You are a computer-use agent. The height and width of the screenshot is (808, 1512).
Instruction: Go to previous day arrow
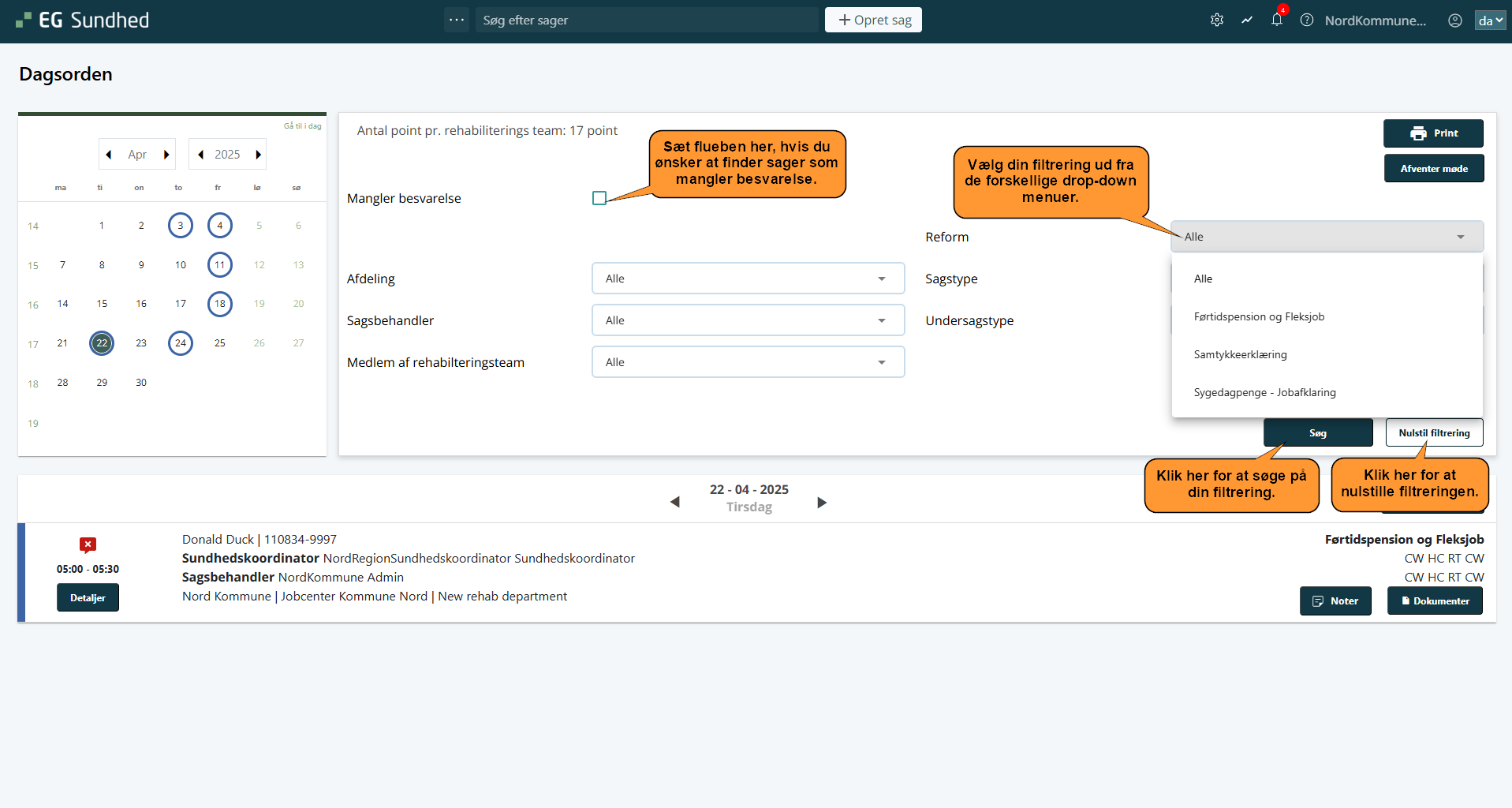coord(674,502)
